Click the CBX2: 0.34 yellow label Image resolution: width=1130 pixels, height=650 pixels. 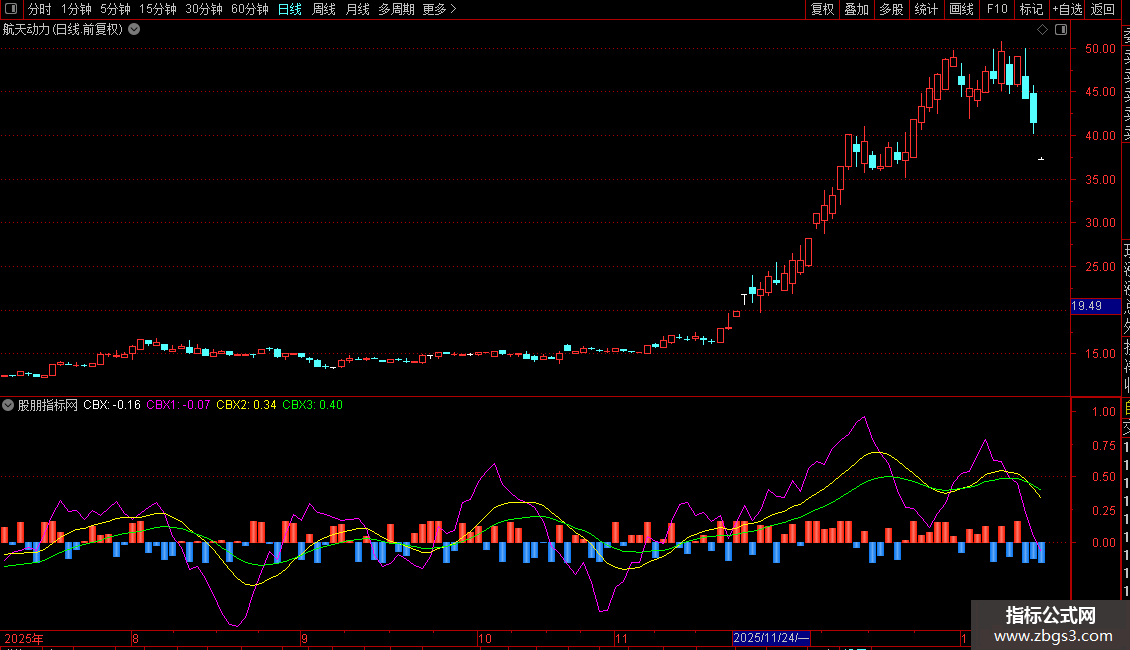(x=246, y=405)
